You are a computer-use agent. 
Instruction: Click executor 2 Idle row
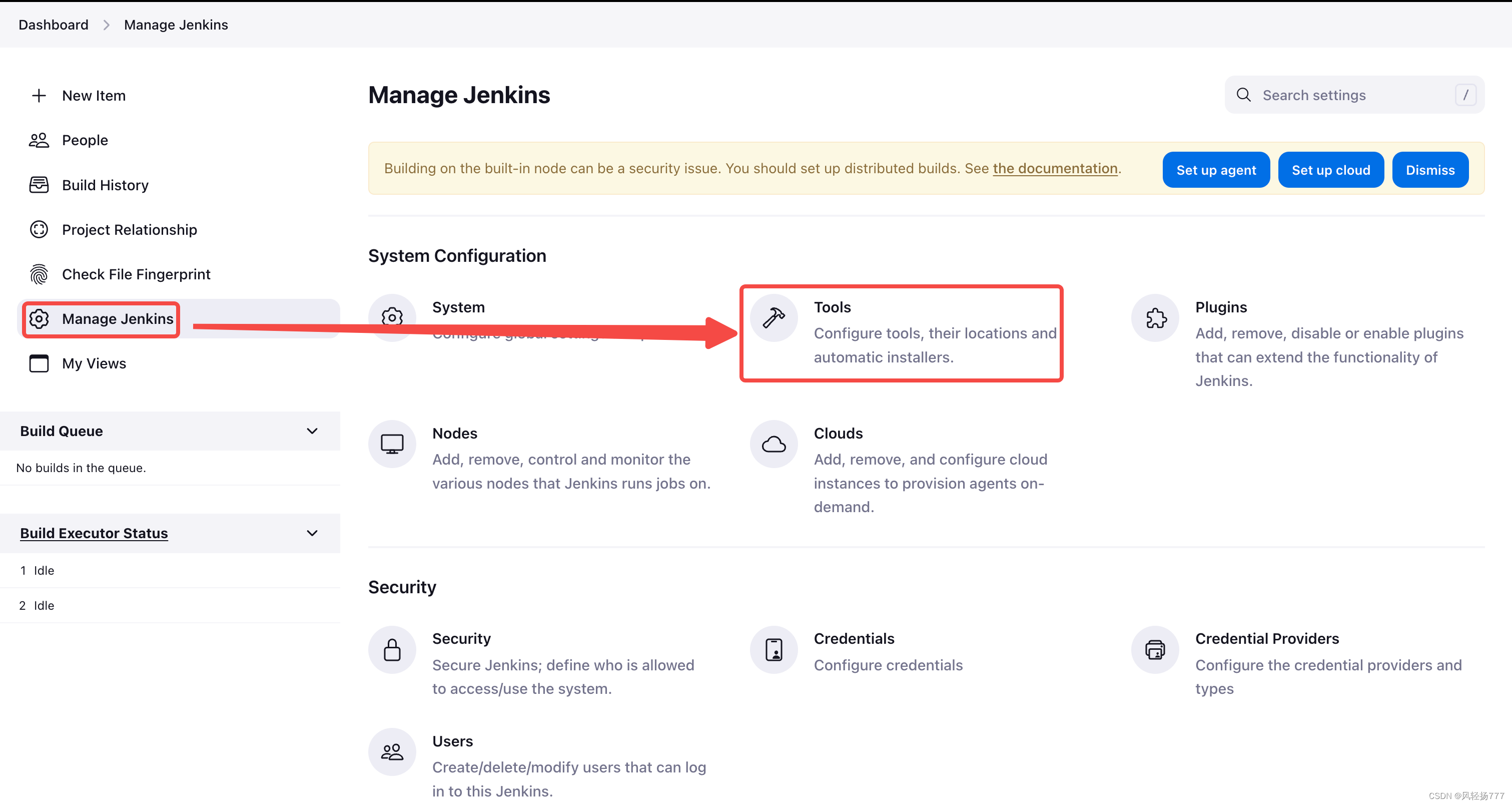coord(170,605)
